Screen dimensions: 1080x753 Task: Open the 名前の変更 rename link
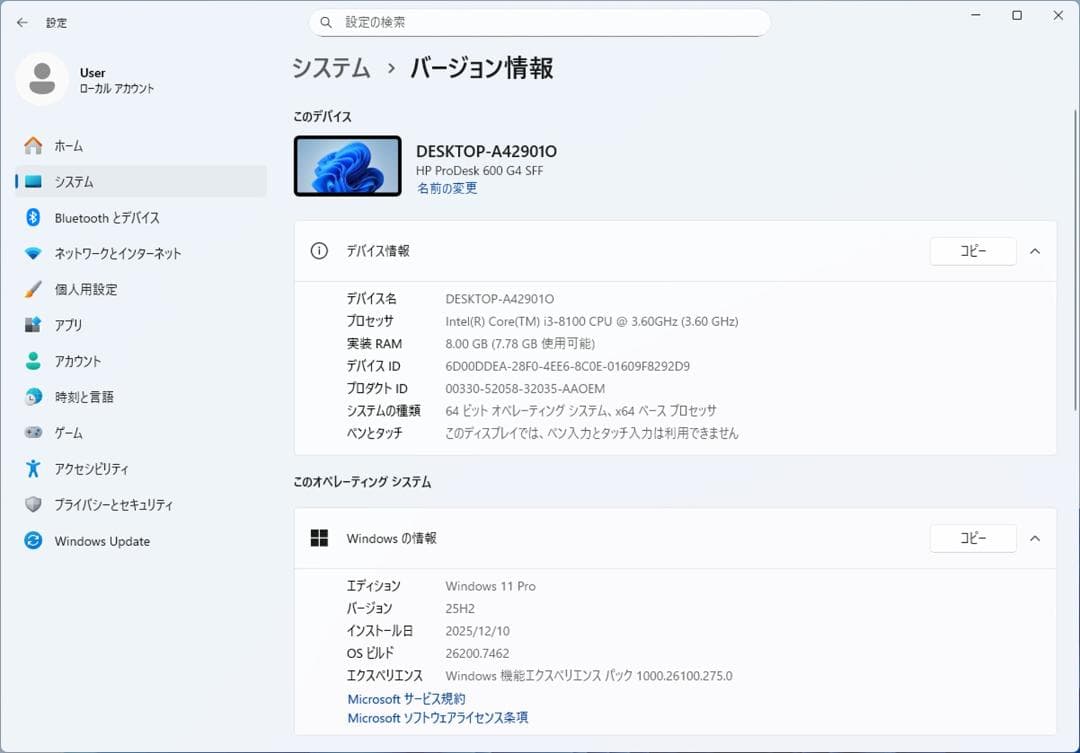[446, 188]
